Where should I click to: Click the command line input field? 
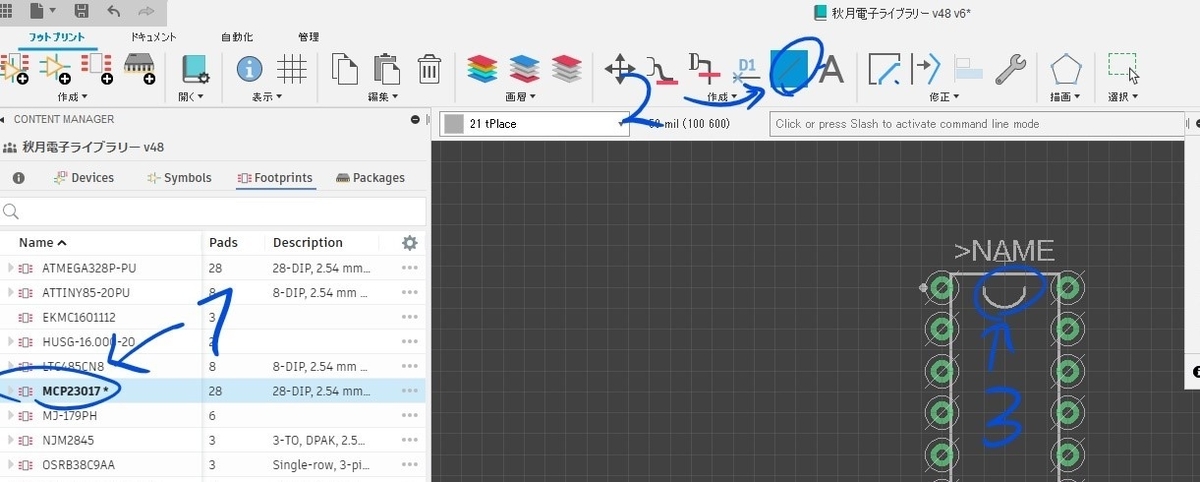(976, 124)
